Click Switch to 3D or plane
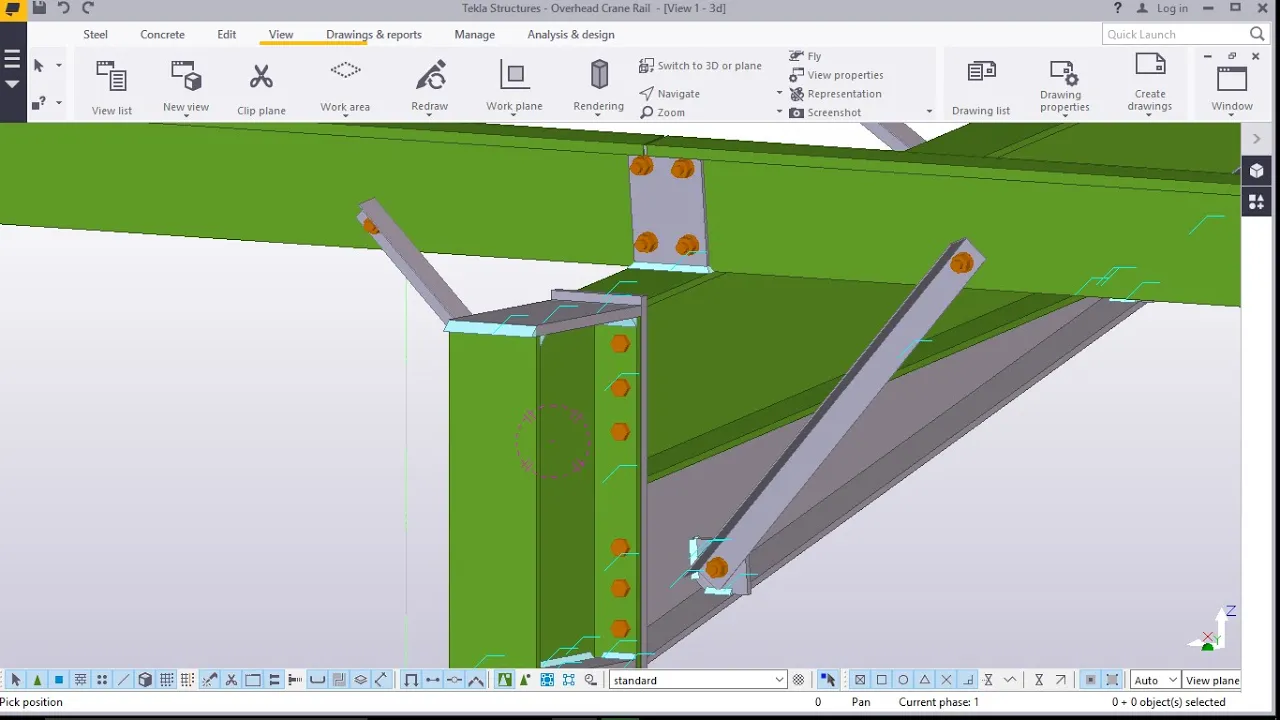This screenshot has height=720, width=1280. (x=700, y=65)
